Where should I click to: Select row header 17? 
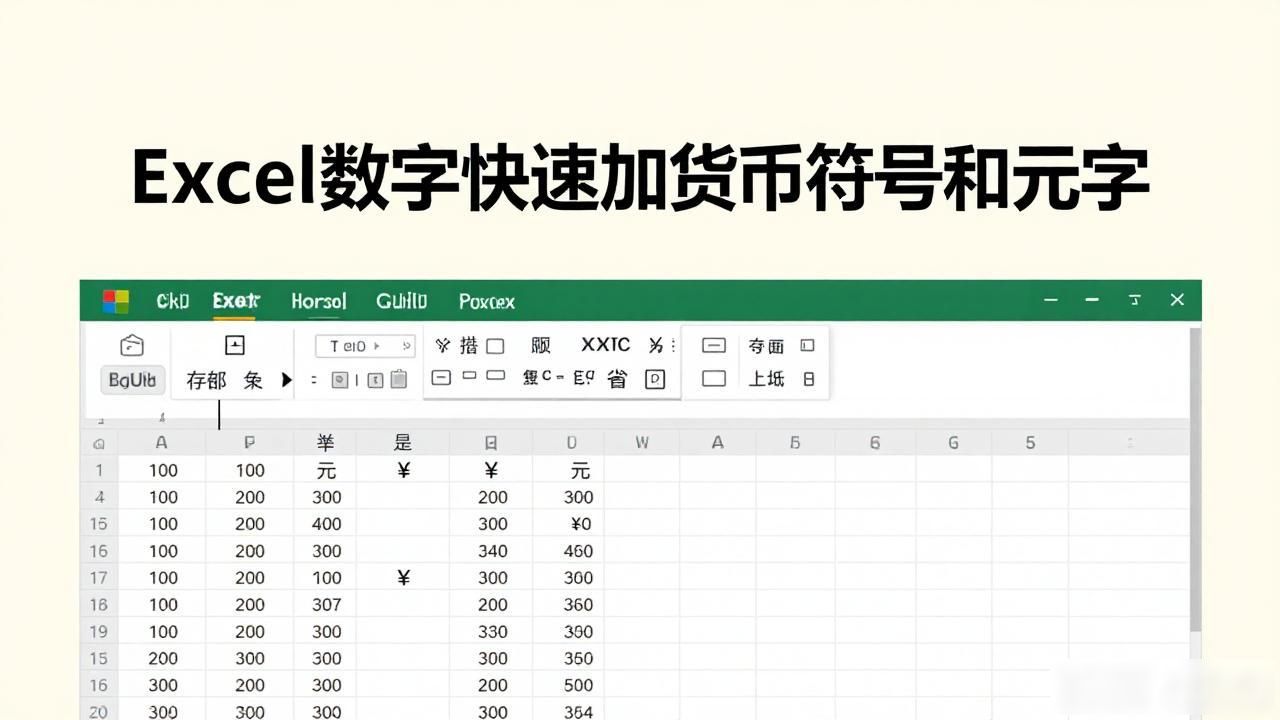[x=99, y=577]
